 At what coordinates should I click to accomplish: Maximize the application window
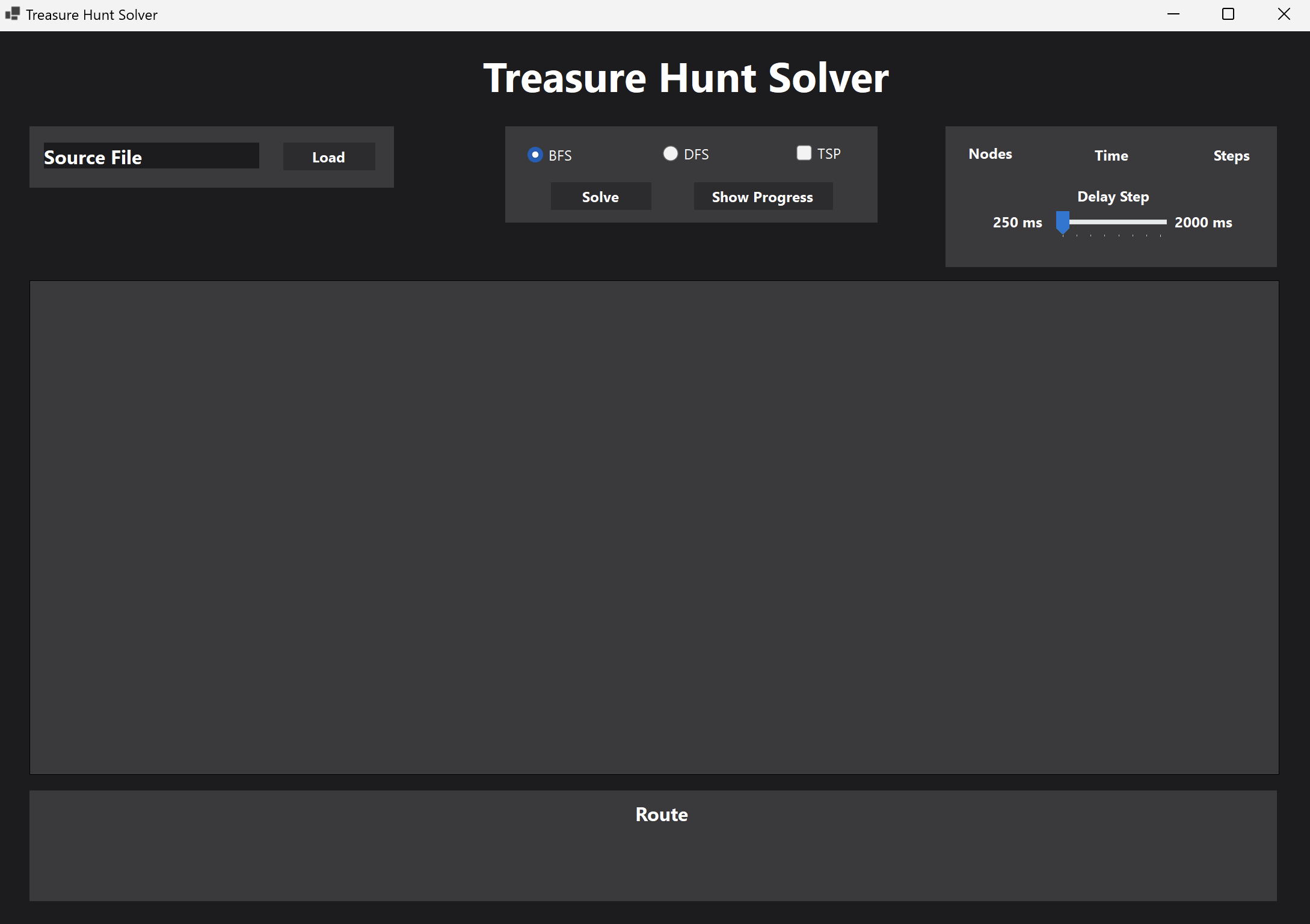[1228, 14]
